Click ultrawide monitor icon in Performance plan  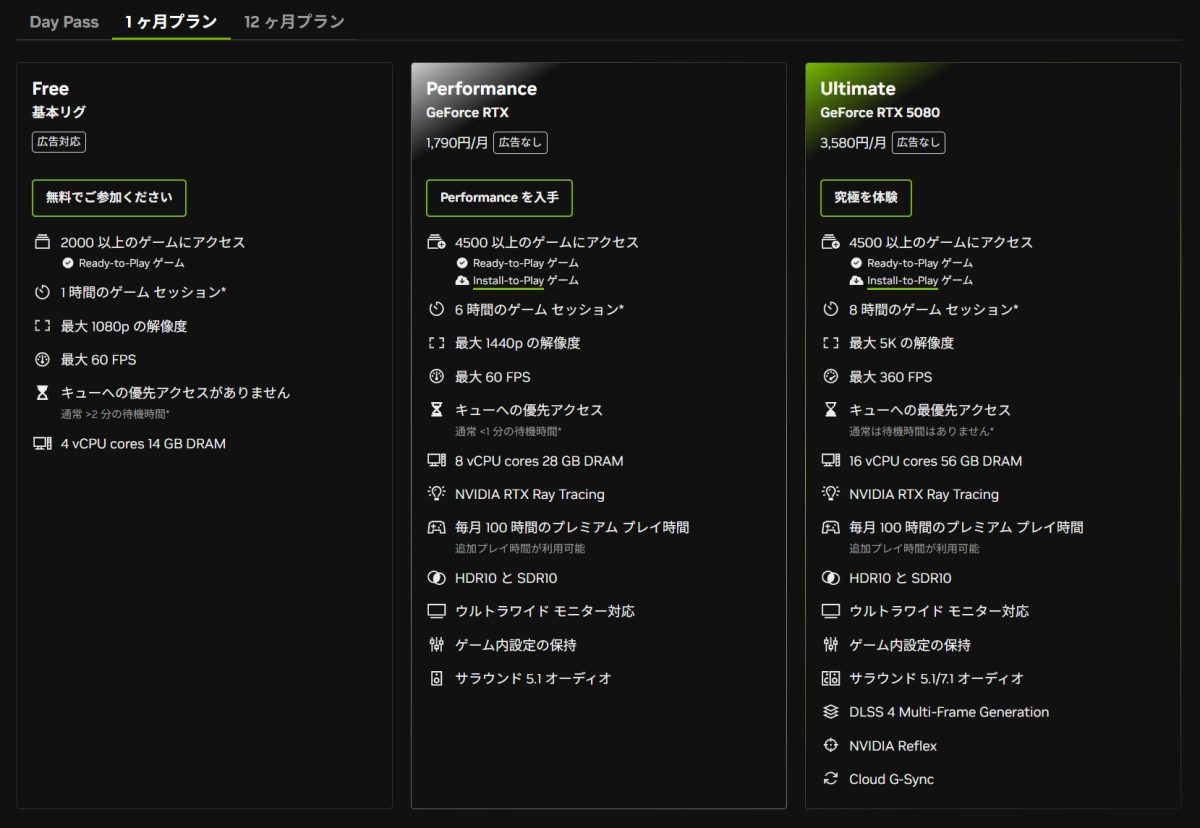pos(436,611)
